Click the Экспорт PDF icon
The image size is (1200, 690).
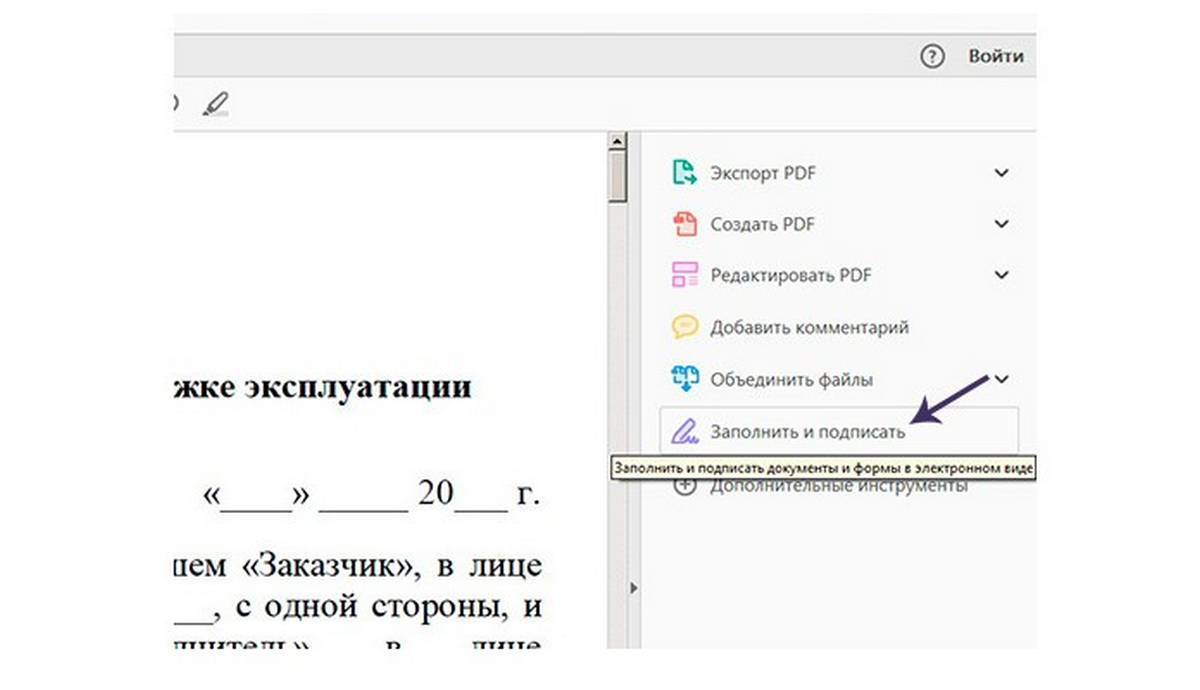tap(684, 173)
